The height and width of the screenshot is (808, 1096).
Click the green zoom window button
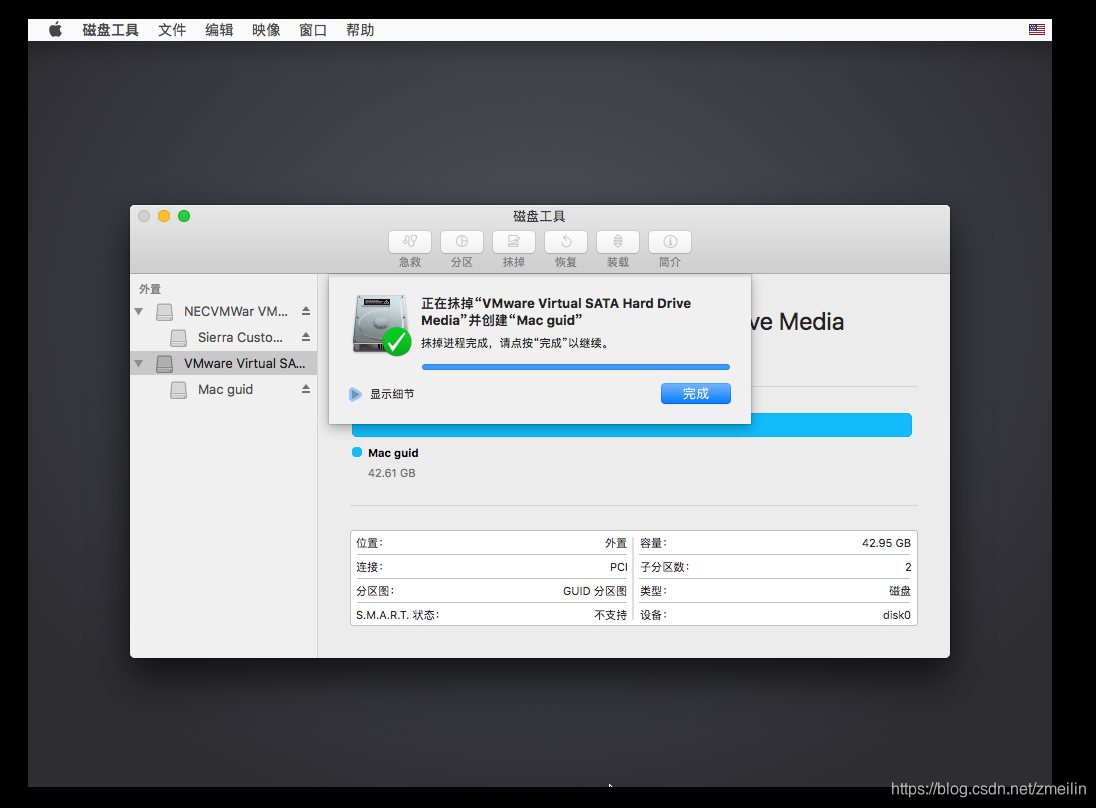[184, 216]
